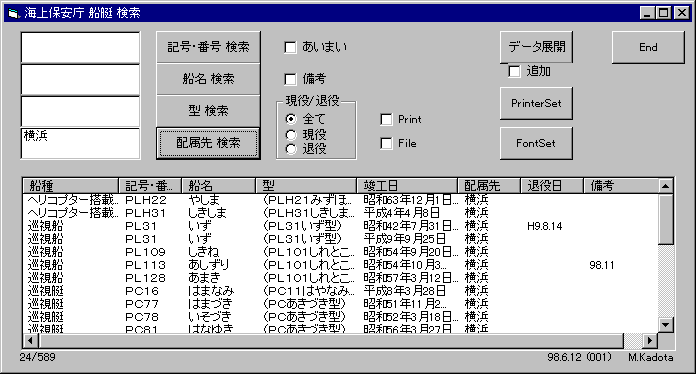Viewport: 696px width, 374px height.
Task: Toggle the File checkbox
Action: [x=387, y=144]
